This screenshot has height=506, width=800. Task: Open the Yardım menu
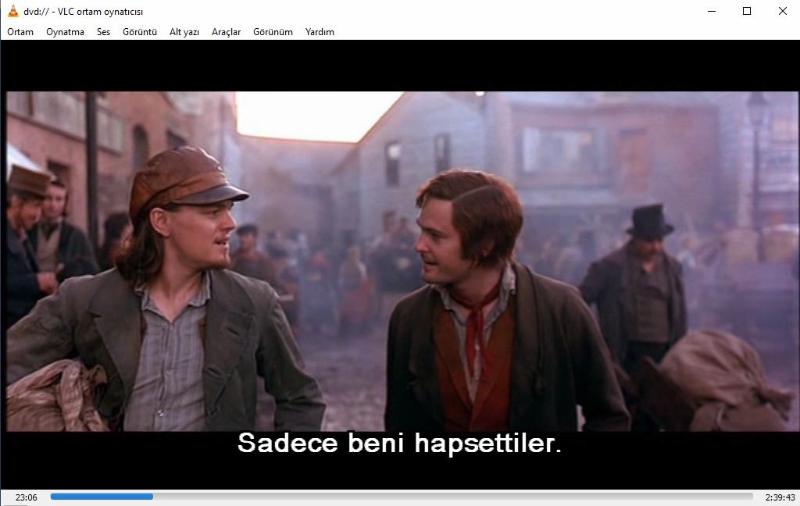pyautogui.click(x=319, y=32)
